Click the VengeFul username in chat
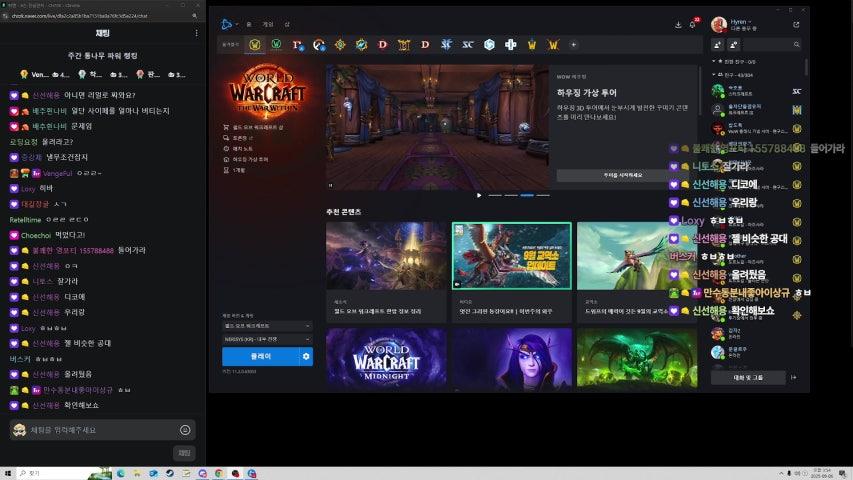This screenshot has width=853, height=480. click(58, 173)
